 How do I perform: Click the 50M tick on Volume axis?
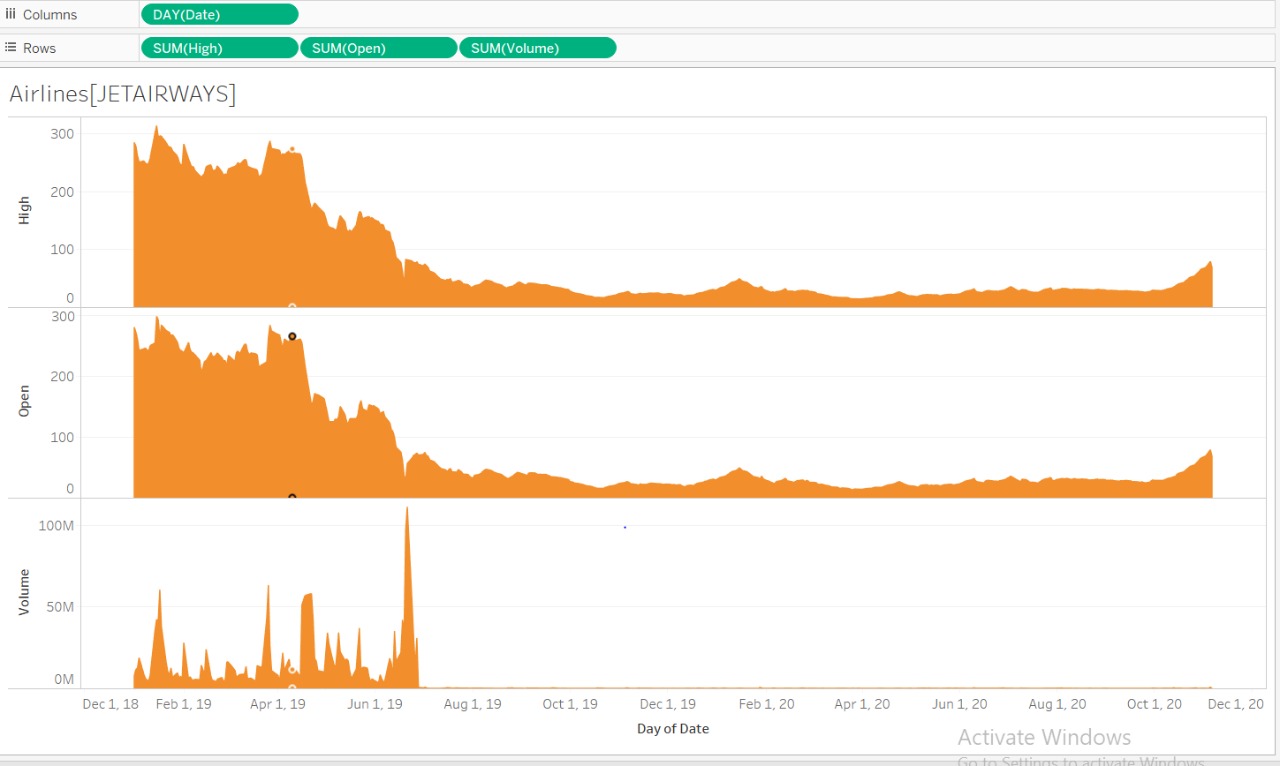(60, 607)
